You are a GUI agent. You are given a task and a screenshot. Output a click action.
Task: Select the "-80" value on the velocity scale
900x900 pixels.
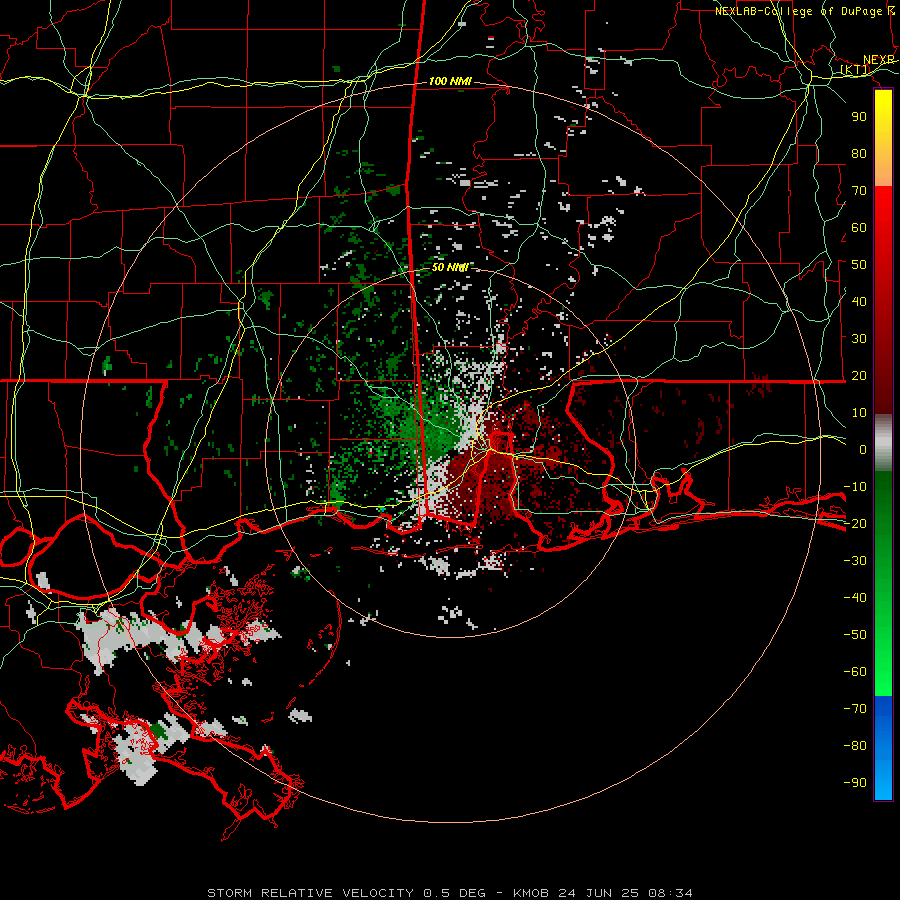(x=855, y=746)
